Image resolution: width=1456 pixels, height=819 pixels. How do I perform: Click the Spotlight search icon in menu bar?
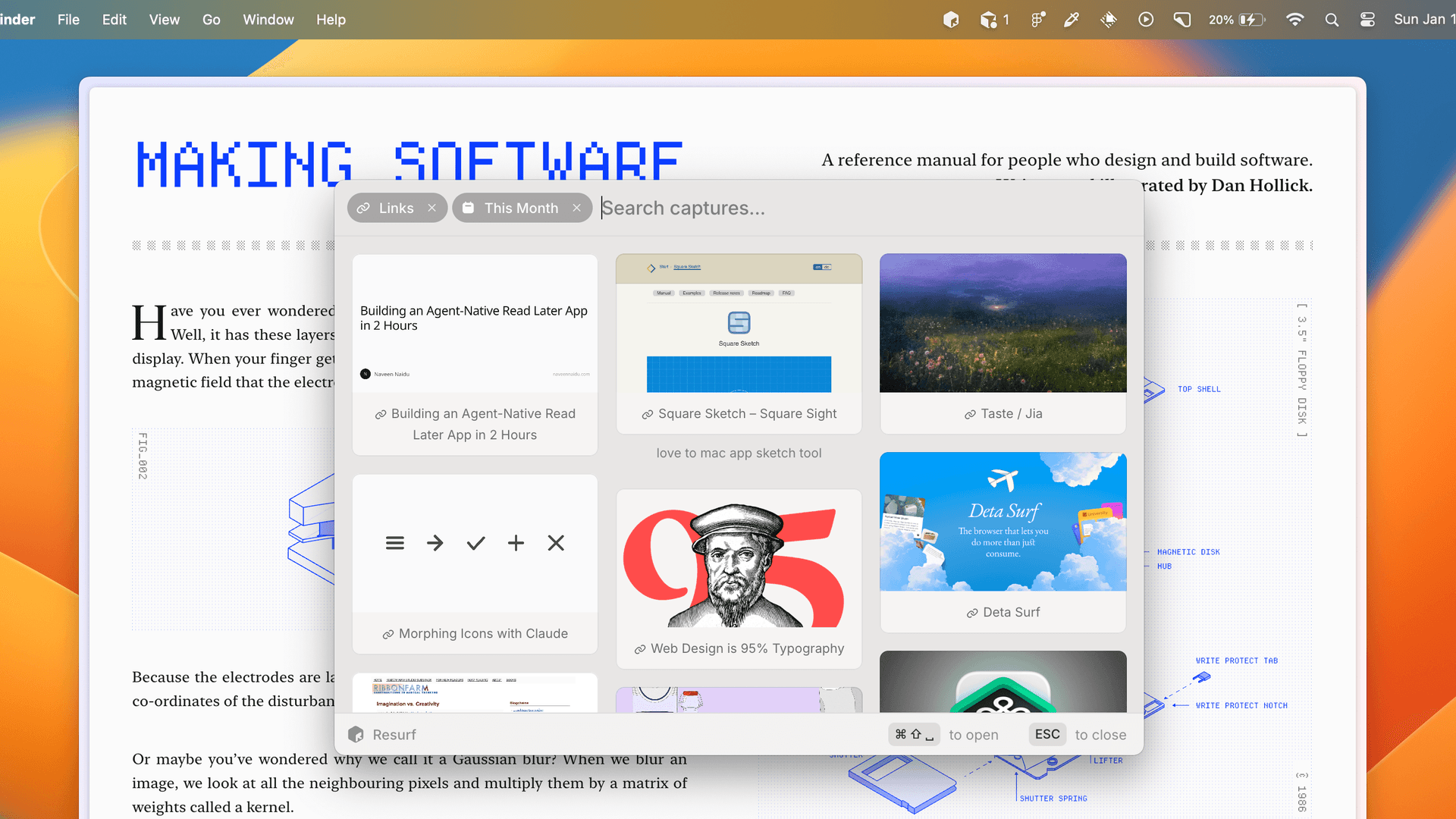[1332, 20]
